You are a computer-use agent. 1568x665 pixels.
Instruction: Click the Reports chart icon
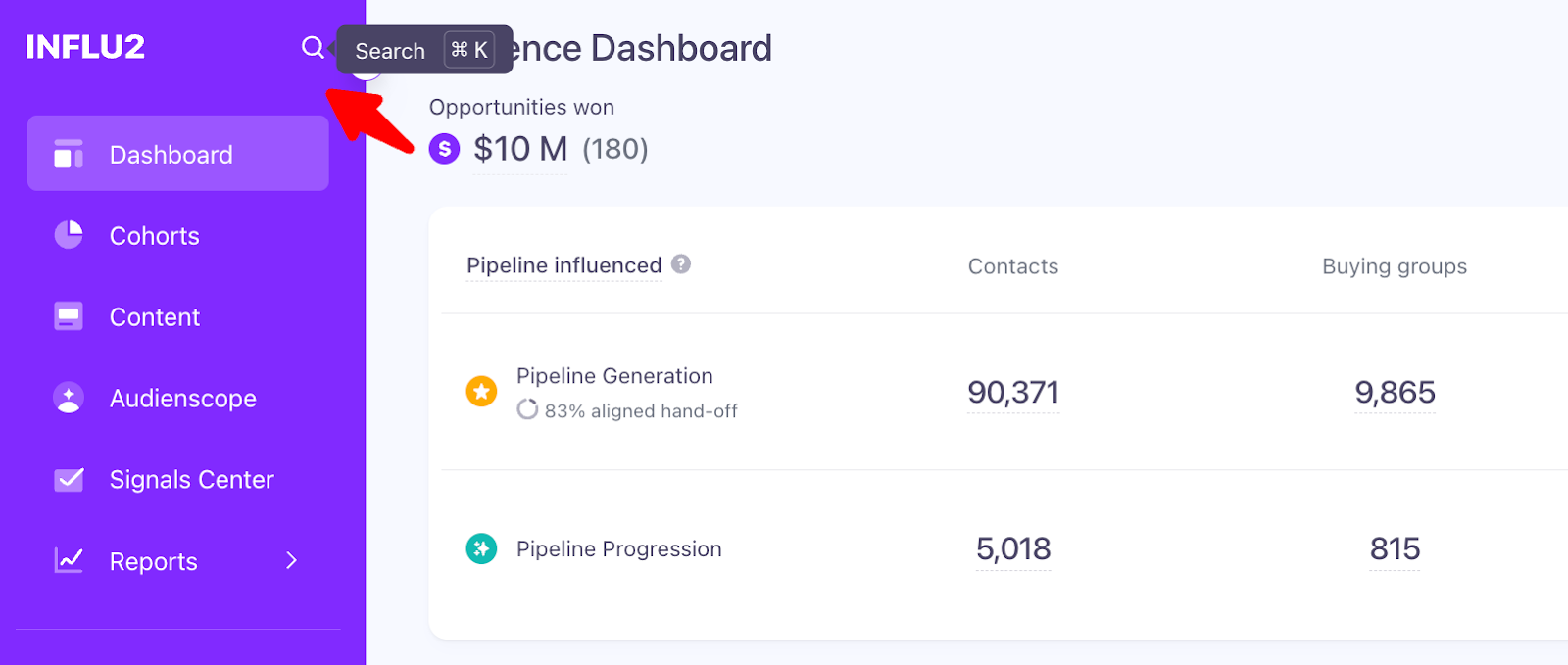68,560
